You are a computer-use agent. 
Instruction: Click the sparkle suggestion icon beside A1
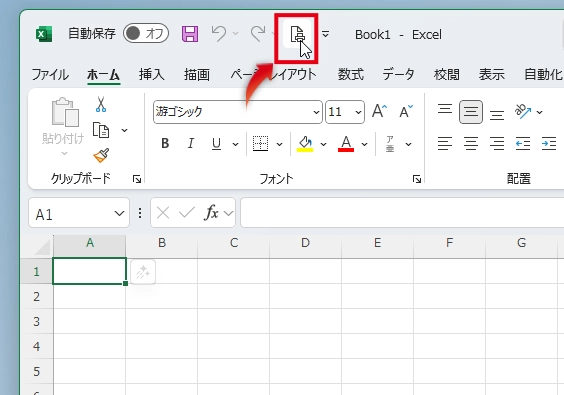pos(143,272)
